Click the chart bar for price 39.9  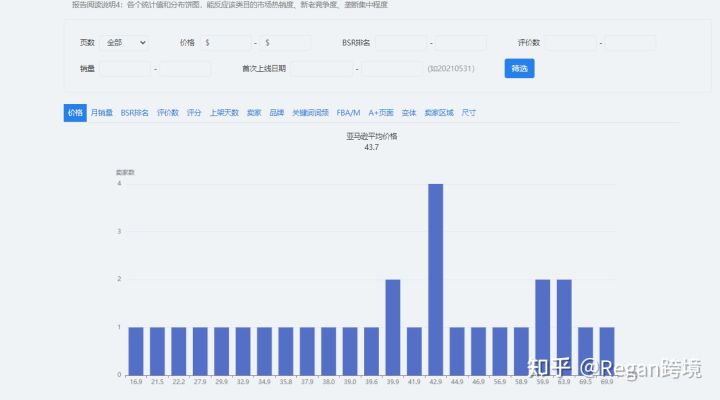[393, 327]
